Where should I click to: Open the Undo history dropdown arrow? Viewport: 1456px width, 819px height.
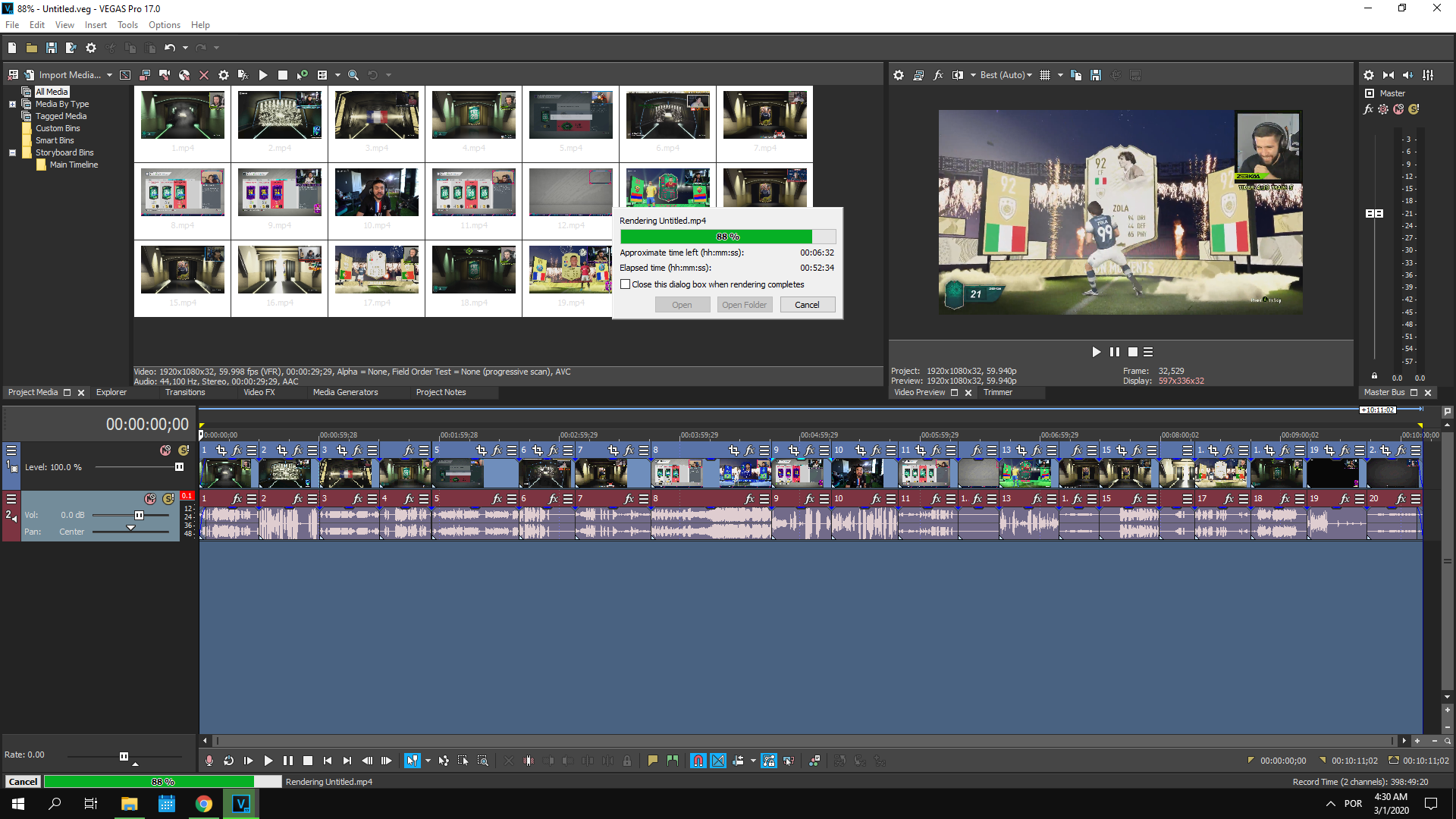tap(185, 48)
